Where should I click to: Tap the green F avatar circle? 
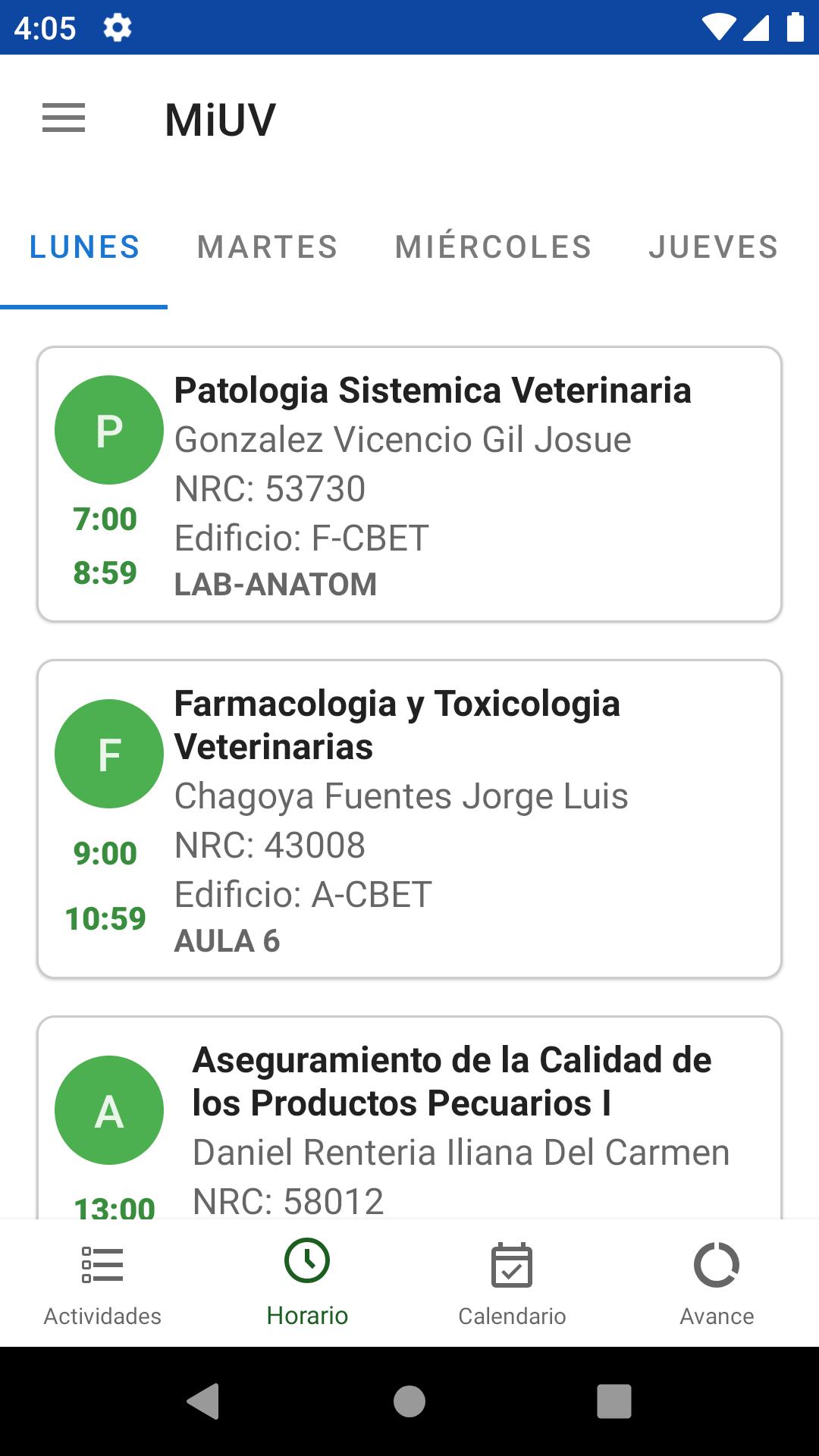coord(109,754)
